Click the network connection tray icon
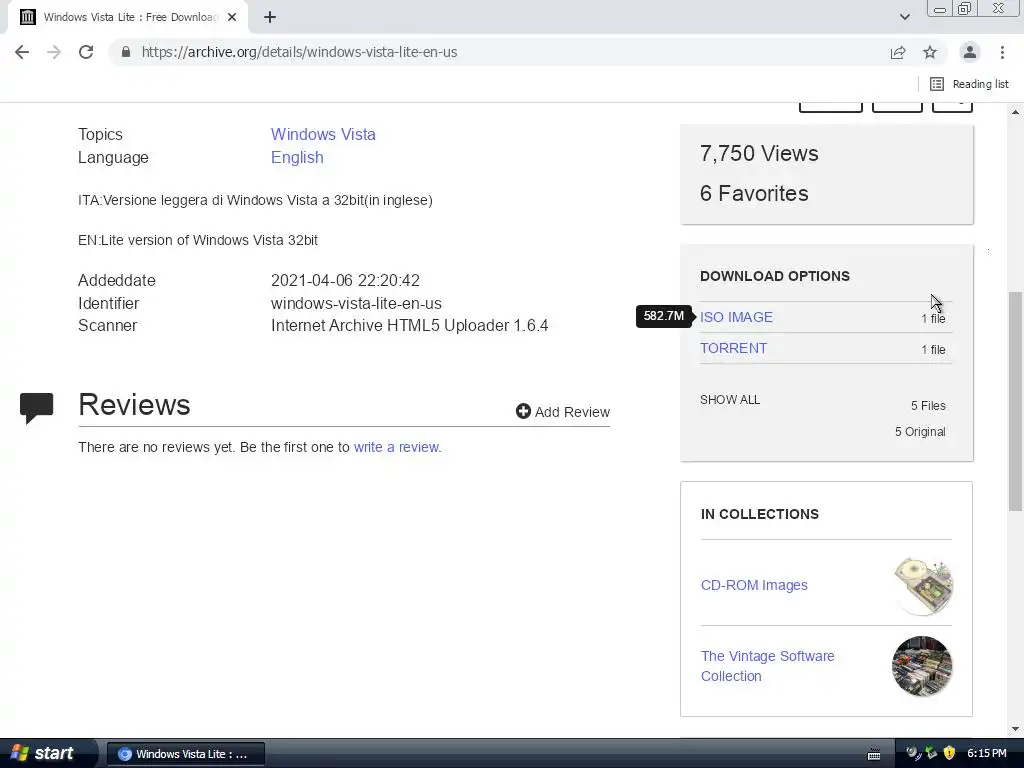Viewport: 1024px width, 768px height. coord(932,753)
